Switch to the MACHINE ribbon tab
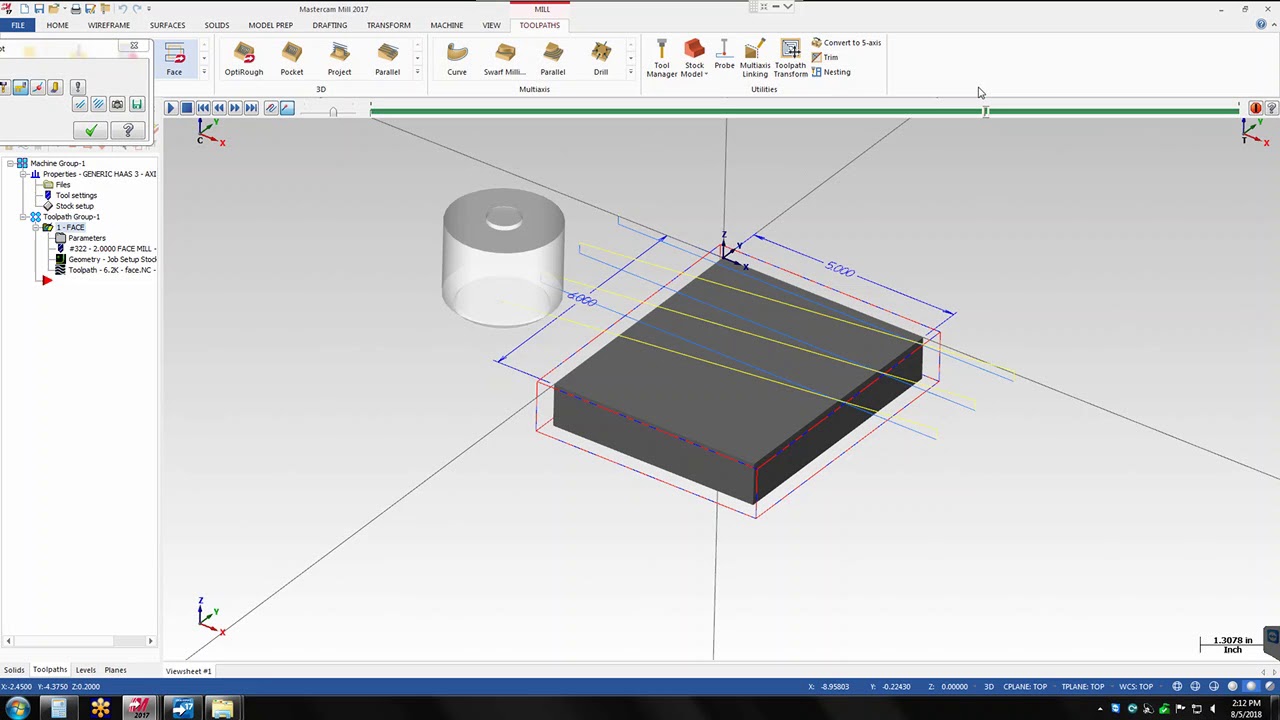 [x=447, y=25]
